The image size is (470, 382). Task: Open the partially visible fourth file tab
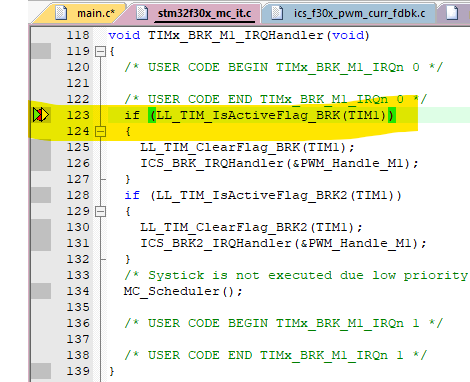pos(453,13)
